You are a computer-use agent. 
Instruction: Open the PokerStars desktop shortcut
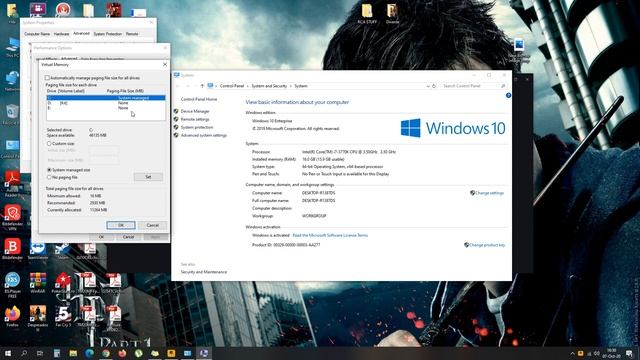pyautogui.click(x=63, y=282)
